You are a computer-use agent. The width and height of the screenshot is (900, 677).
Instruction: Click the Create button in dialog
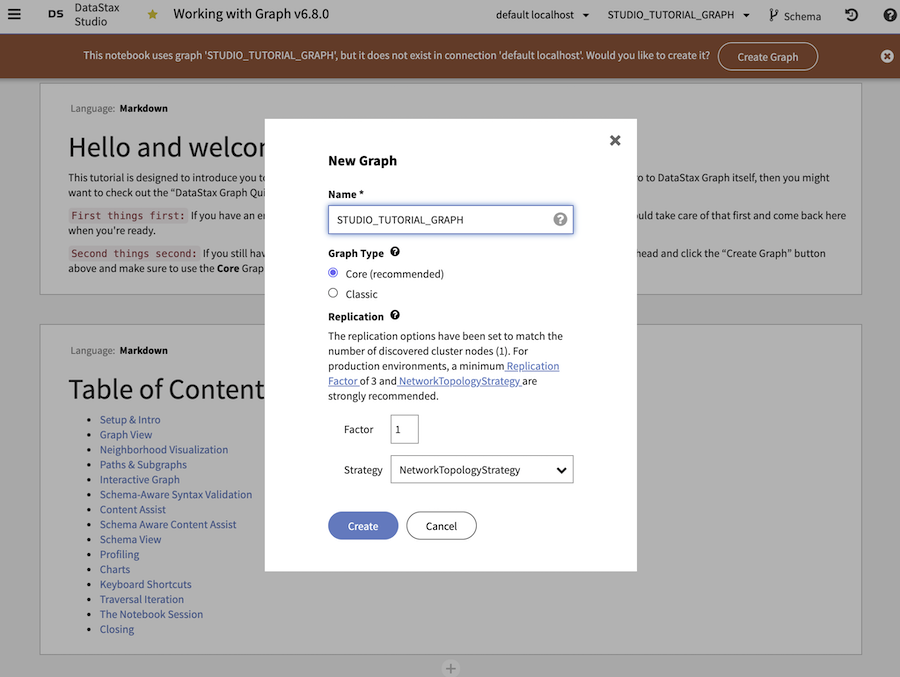(363, 525)
